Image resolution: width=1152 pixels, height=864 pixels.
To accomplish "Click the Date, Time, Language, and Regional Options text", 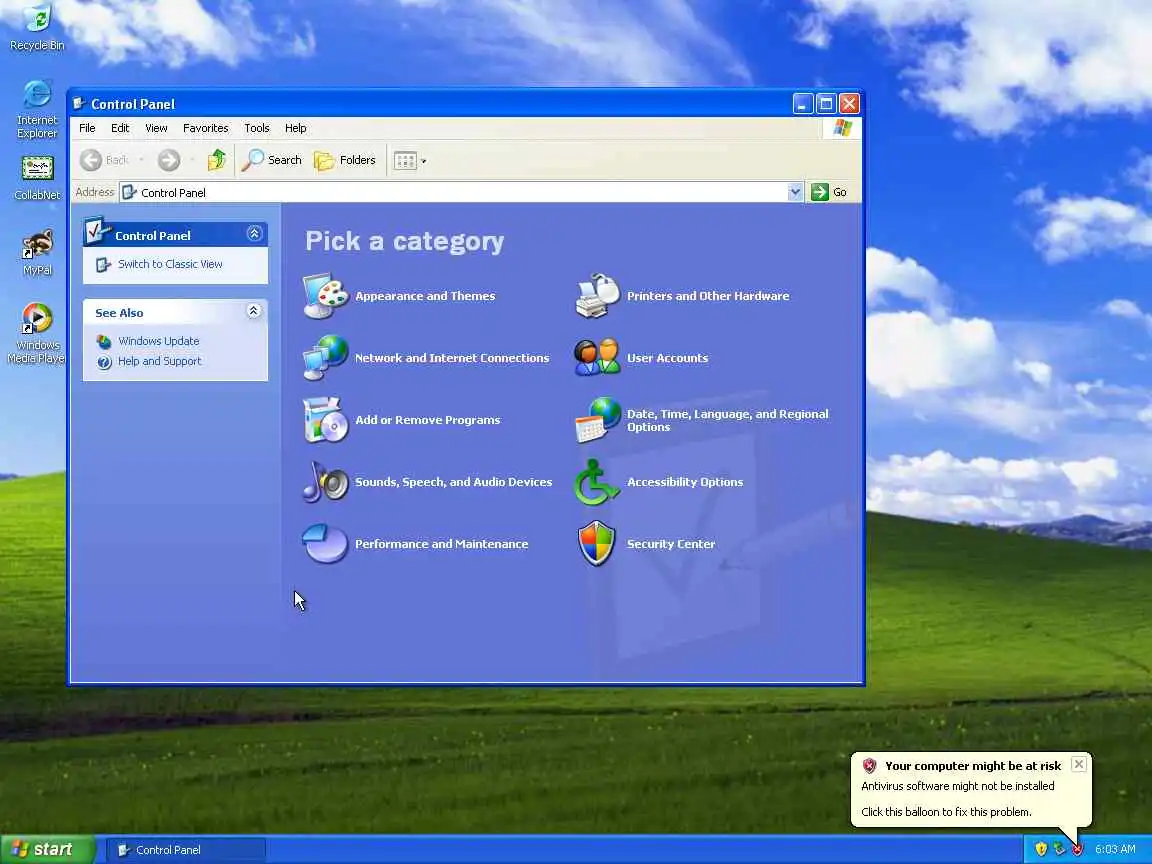I will click(x=727, y=420).
